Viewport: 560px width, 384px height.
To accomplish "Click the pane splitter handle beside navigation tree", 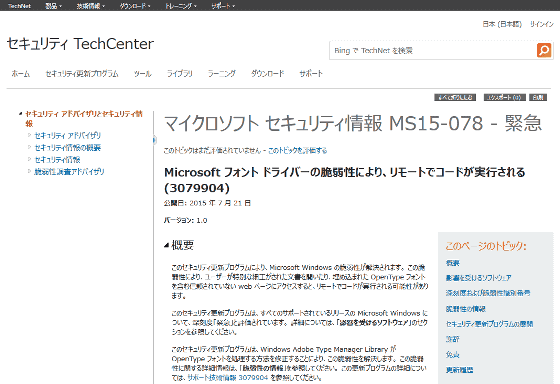I will click(154, 140).
